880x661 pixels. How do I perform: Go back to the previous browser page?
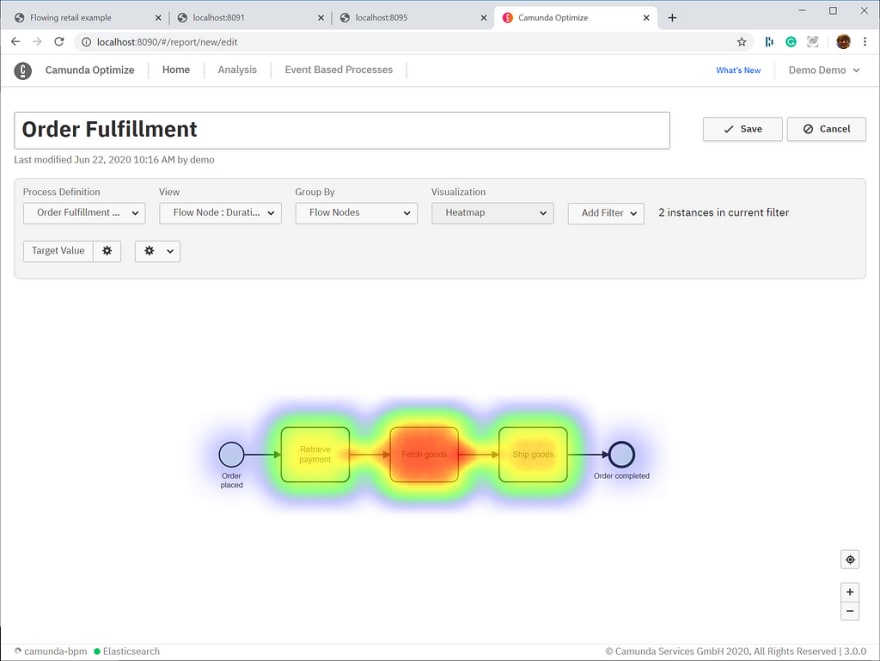(16, 42)
